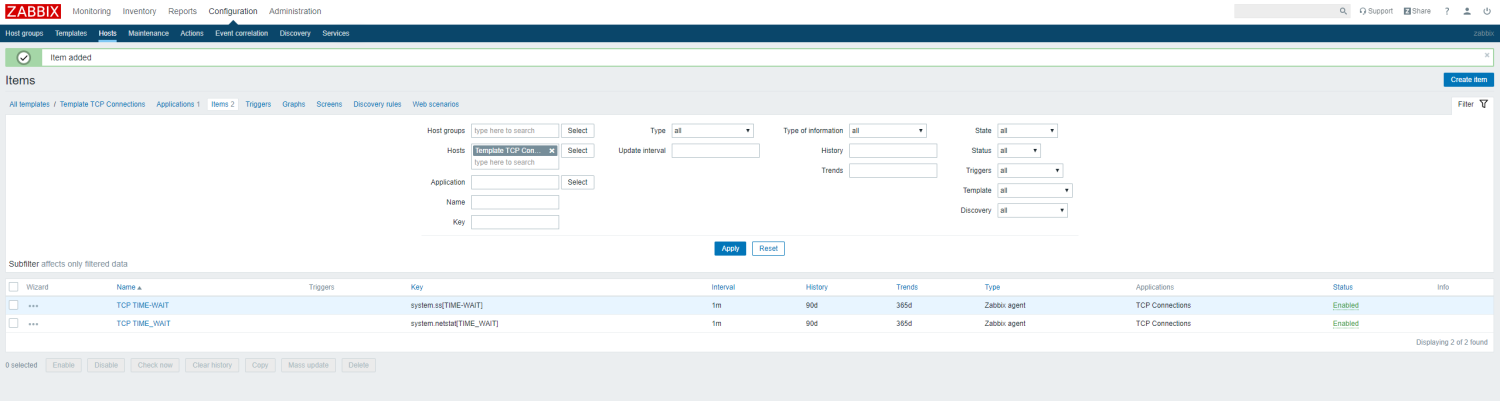
Task: Check the TCP TIME-WAIT row checkbox
Action: coord(14,305)
